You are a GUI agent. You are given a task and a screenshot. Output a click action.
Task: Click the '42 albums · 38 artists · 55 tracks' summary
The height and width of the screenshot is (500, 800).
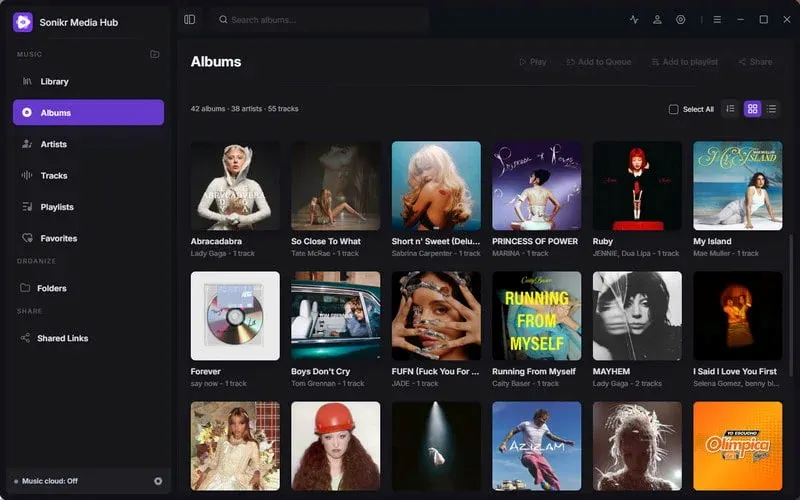pyautogui.click(x=244, y=109)
